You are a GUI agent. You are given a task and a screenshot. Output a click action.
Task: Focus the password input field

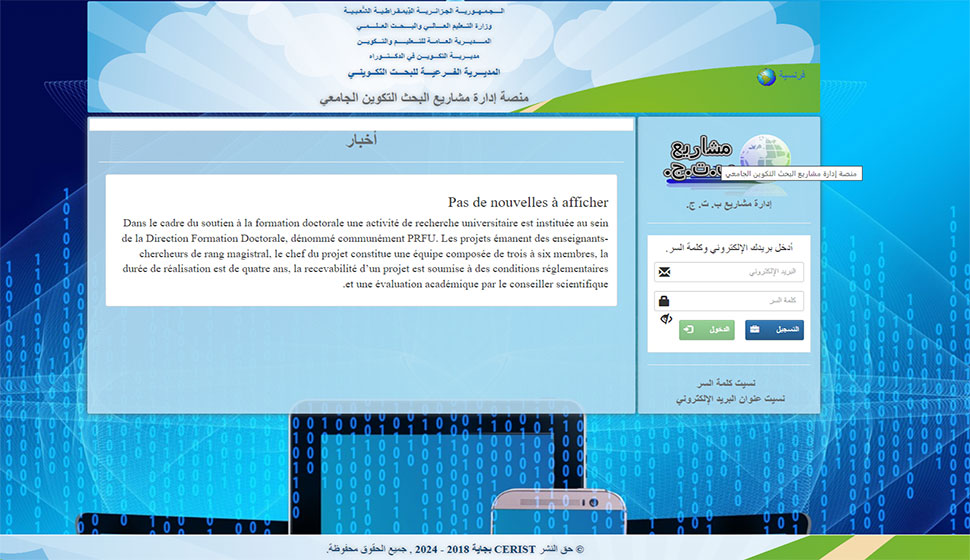729,301
